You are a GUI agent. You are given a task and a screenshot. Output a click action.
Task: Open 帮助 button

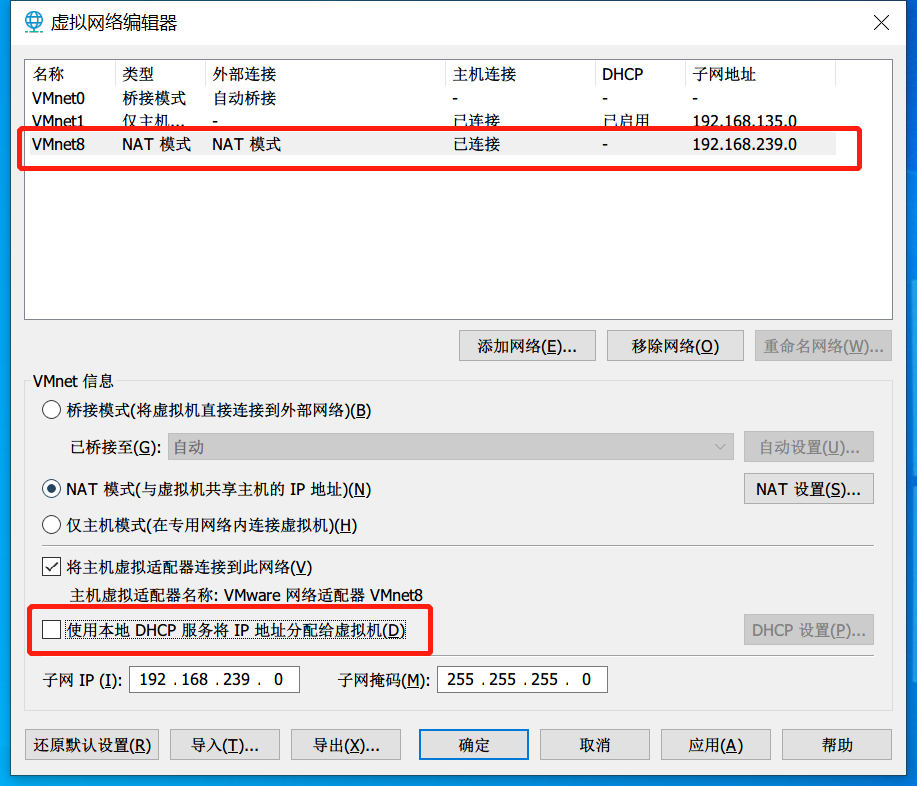[837, 744]
